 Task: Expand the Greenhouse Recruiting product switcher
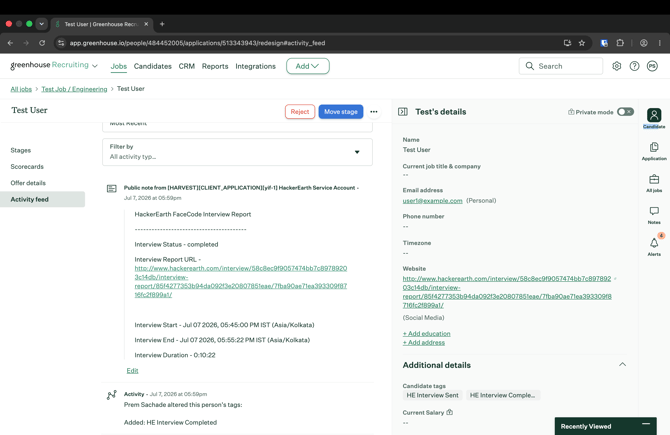(x=95, y=66)
